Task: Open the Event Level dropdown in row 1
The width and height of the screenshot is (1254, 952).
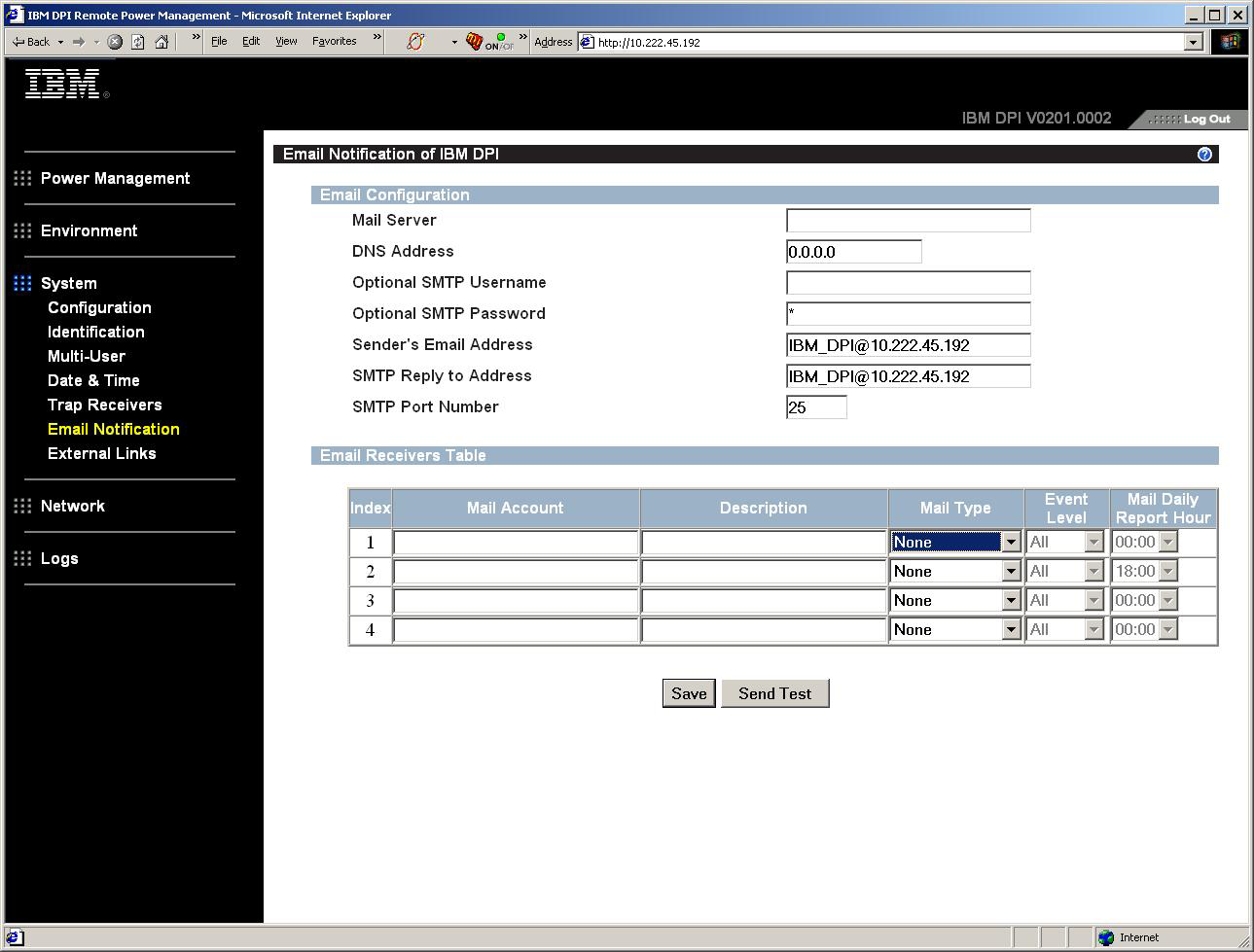Action: pos(1065,542)
